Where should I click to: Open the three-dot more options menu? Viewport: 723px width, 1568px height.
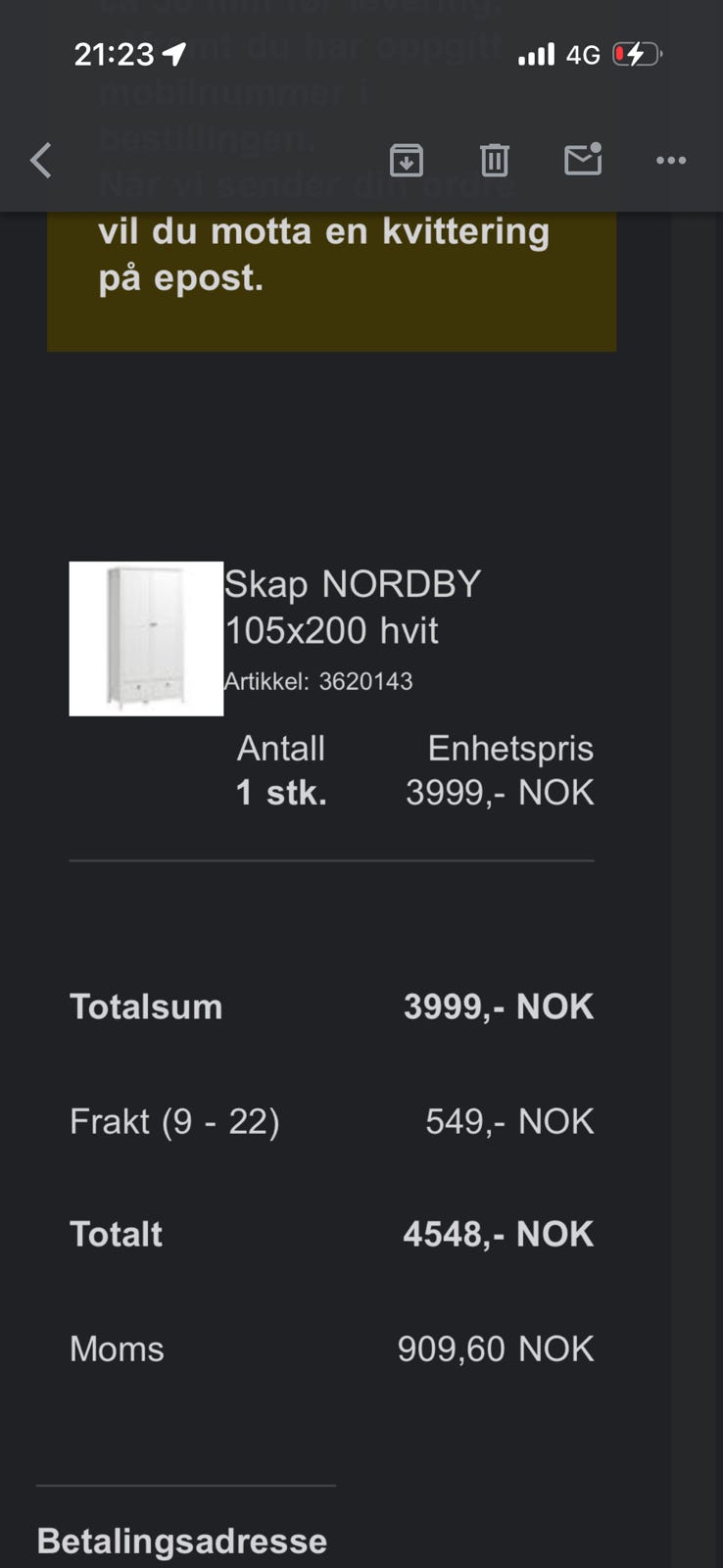tap(671, 160)
